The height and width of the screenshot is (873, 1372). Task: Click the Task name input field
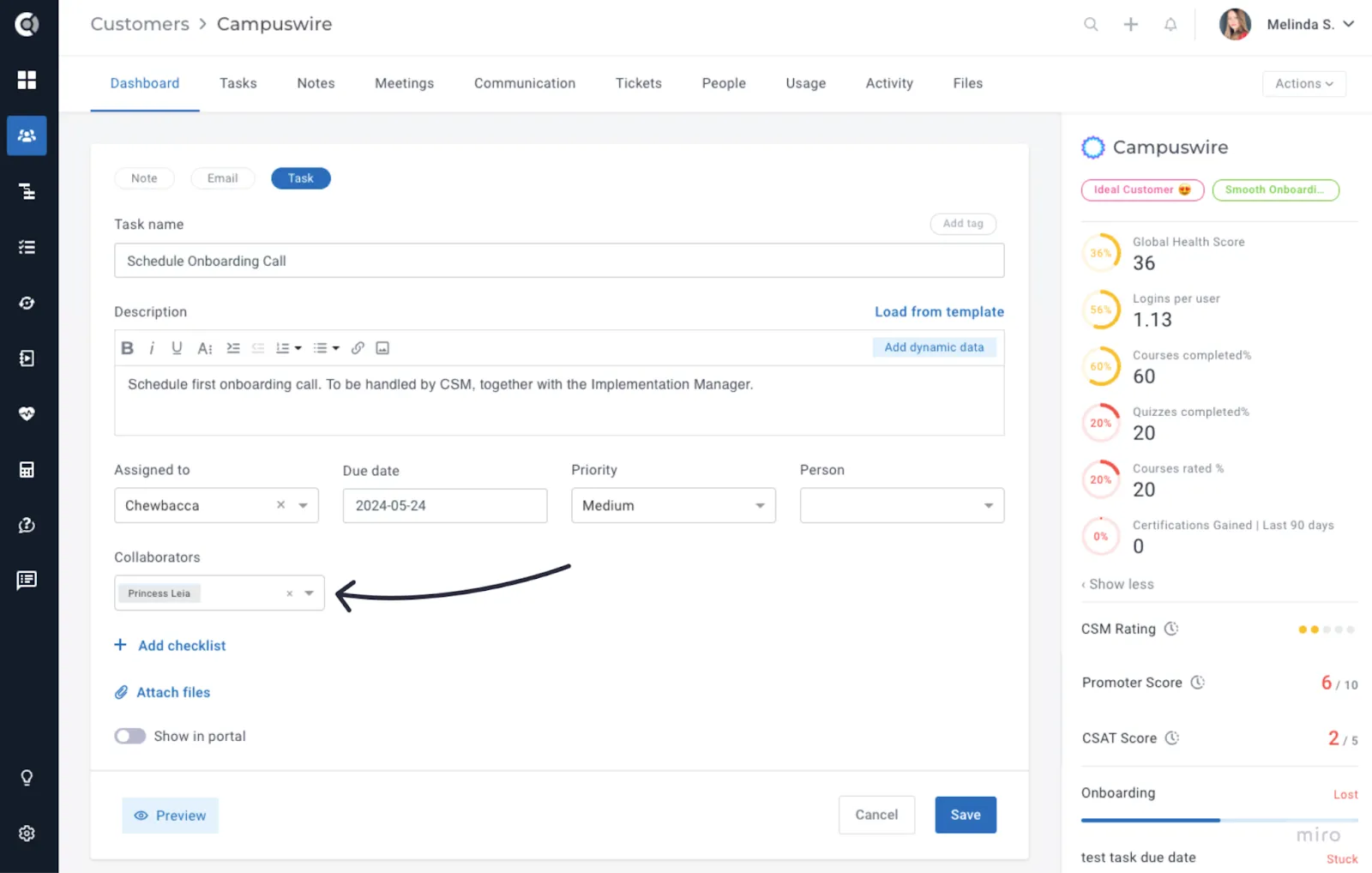tap(559, 261)
